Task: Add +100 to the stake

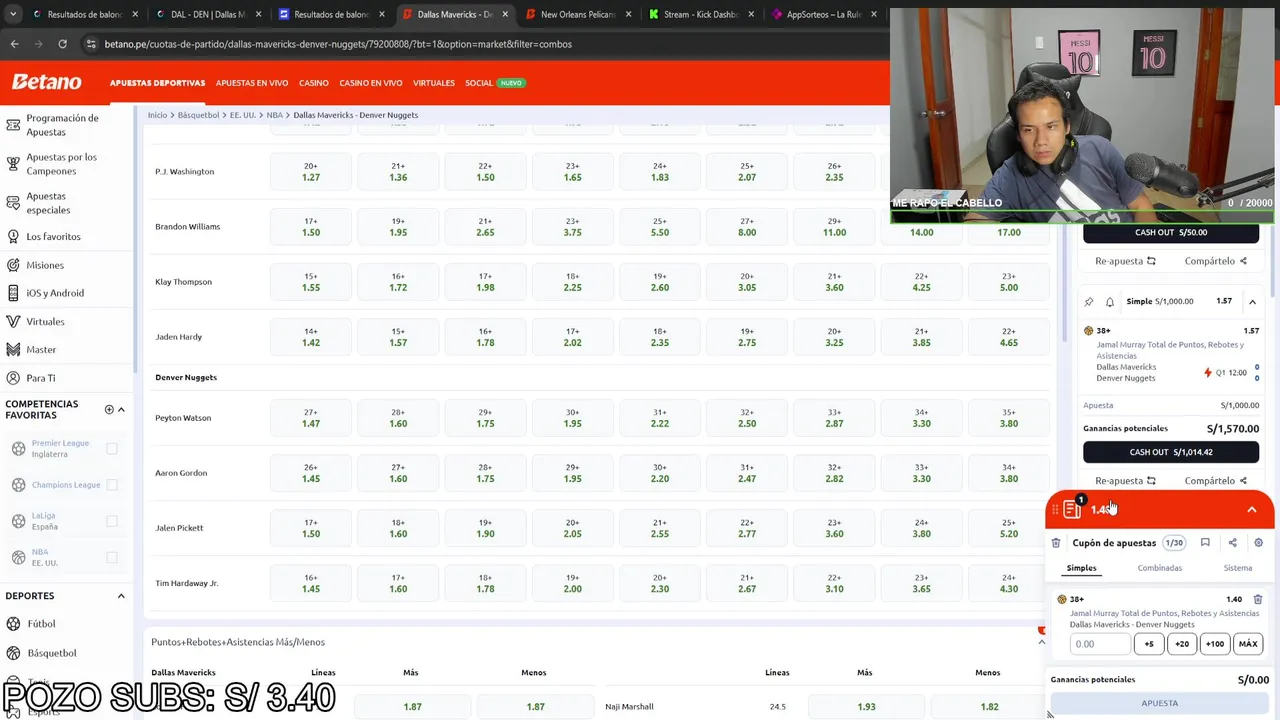Action: [1215, 644]
